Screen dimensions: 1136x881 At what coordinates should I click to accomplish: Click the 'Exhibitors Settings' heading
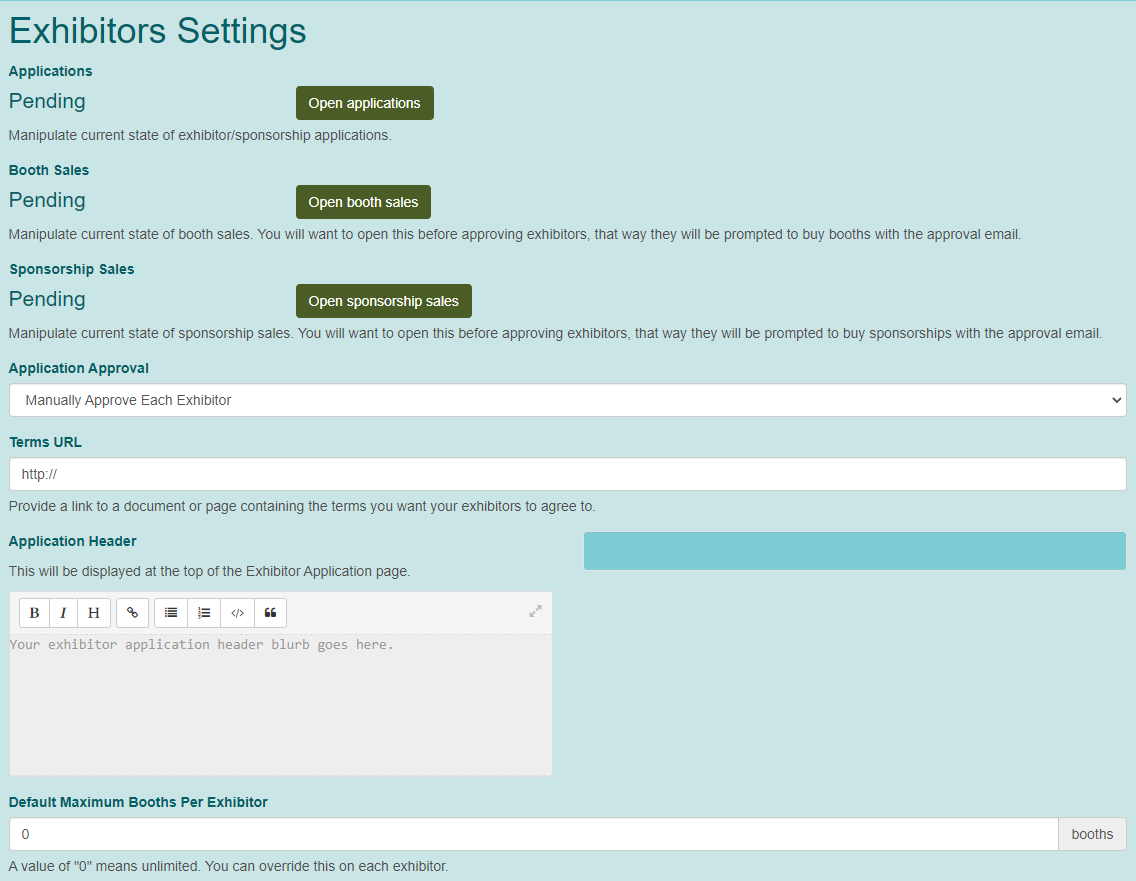coord(157,30)
